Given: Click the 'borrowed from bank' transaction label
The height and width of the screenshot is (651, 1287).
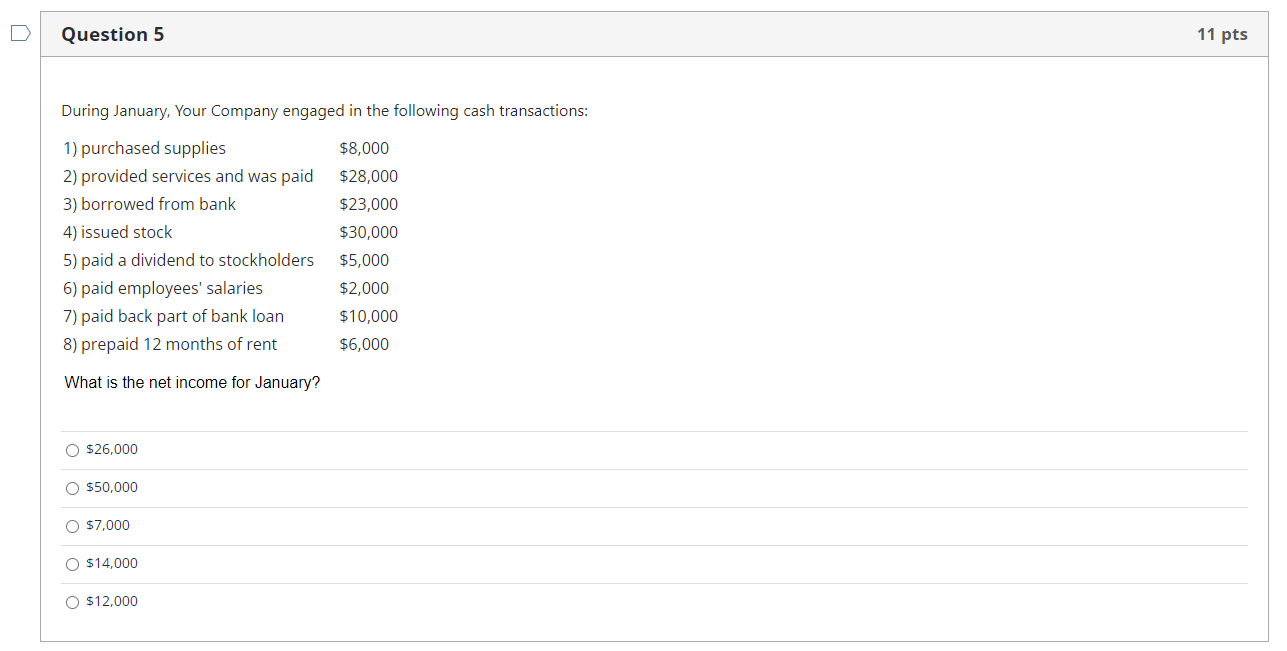Looking at the screenshot, I should pos(150,204).
